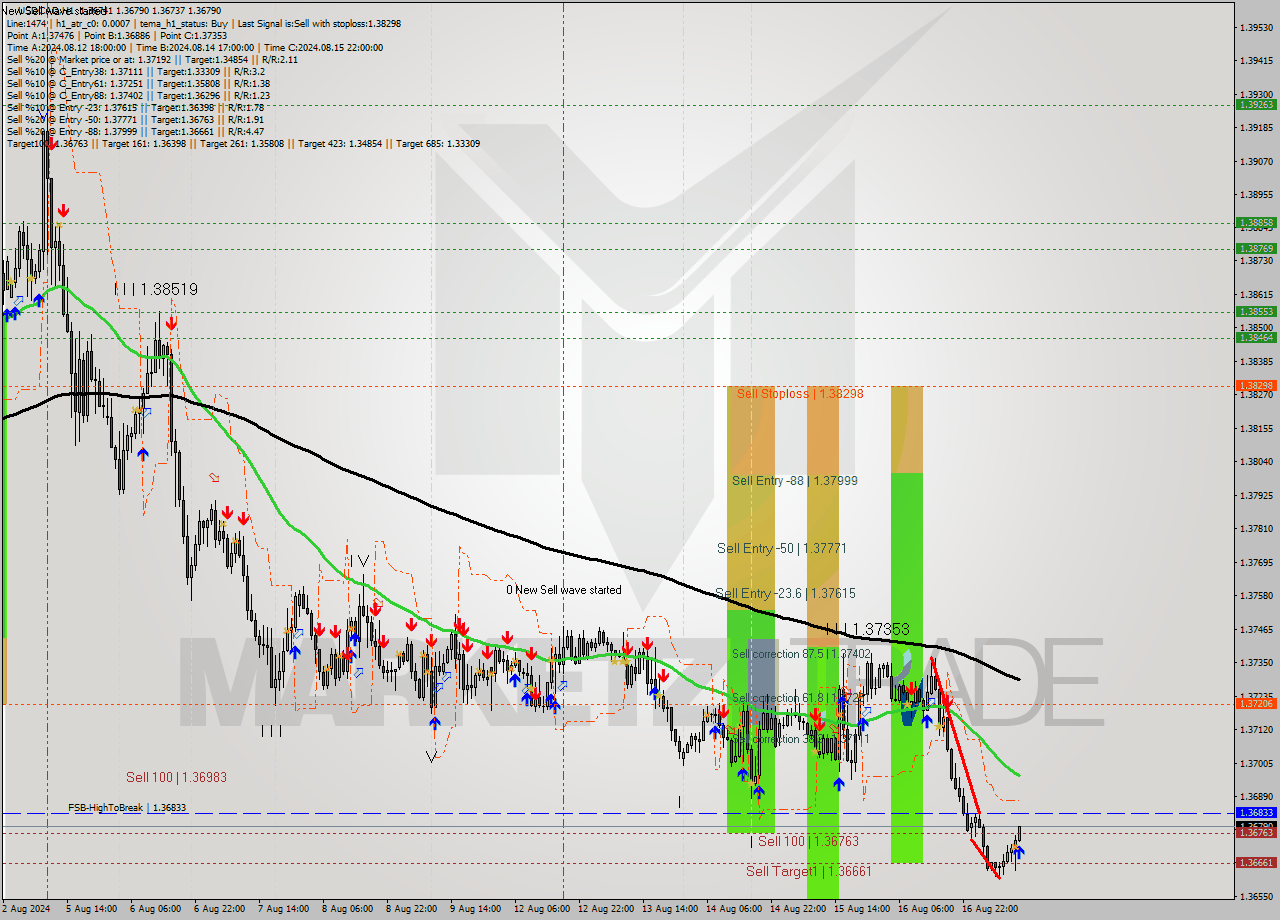Click '14 Aug 06:00' on time axis

pos(734,909)
